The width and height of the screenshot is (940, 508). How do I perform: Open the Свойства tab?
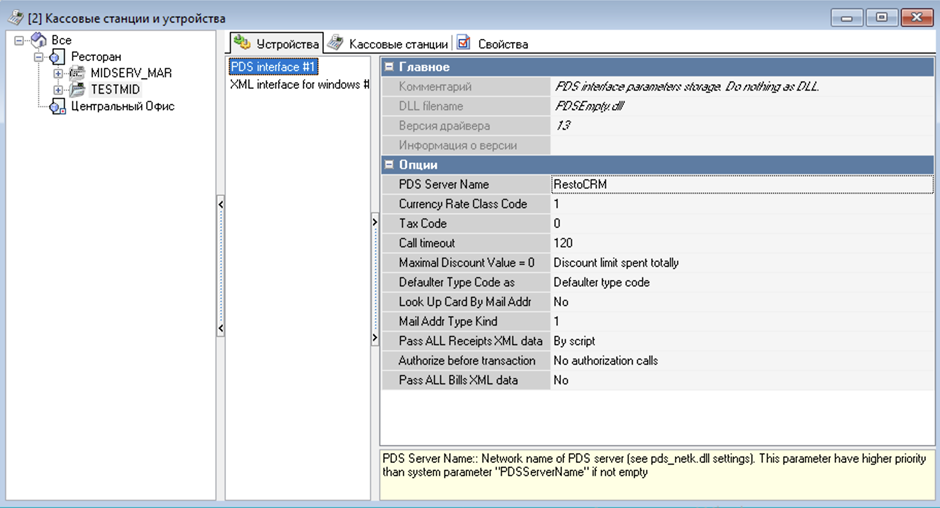coord(492,44)
